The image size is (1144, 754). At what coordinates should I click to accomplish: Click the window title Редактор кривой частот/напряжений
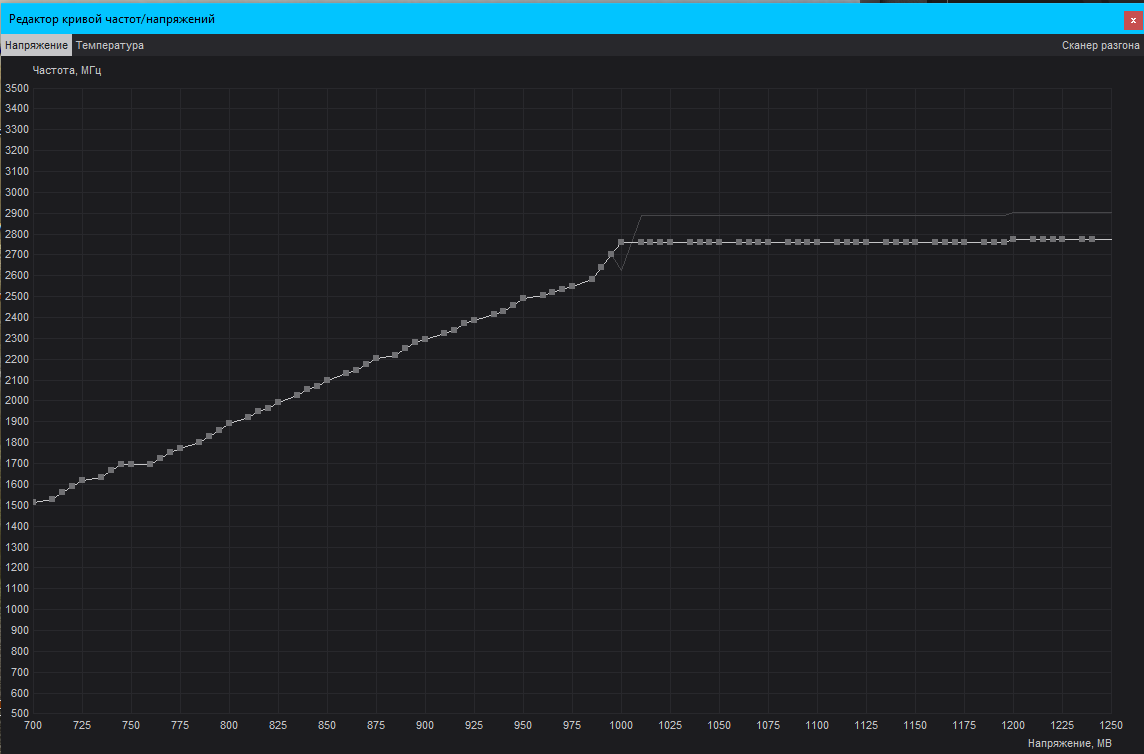tap(112, 19)
